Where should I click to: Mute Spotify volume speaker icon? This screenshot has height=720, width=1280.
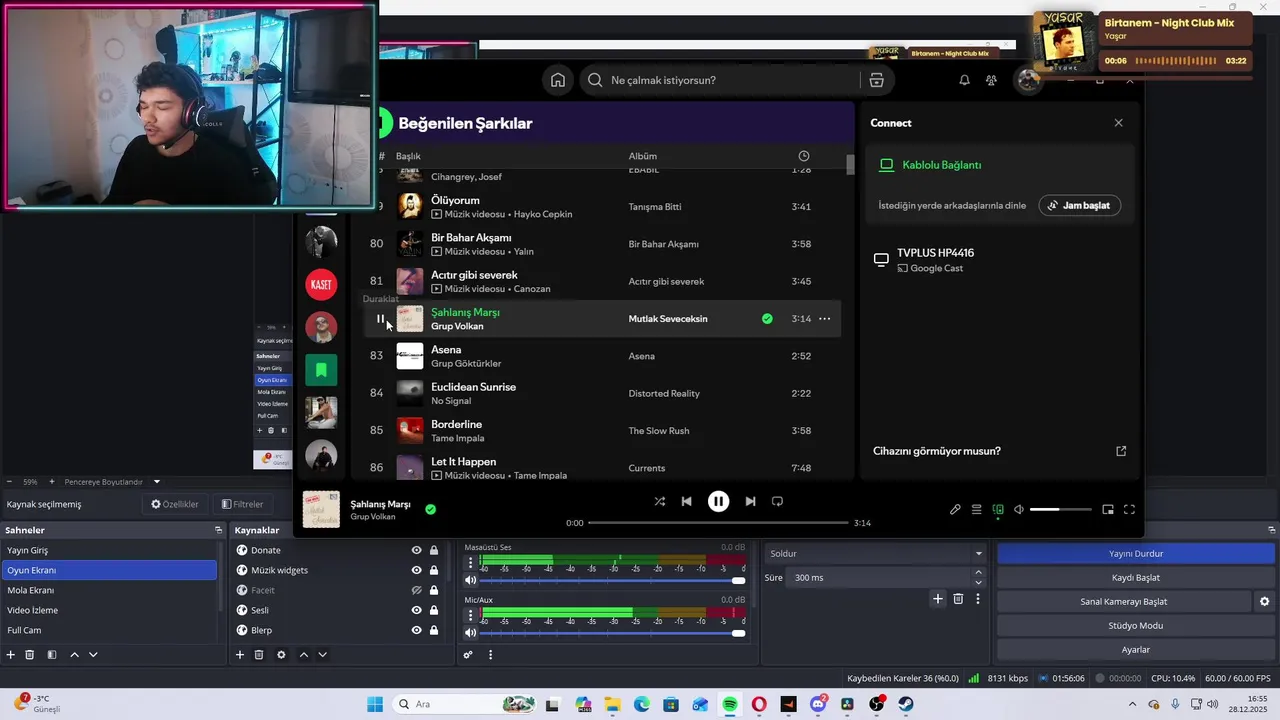[x=1019, y=509]
